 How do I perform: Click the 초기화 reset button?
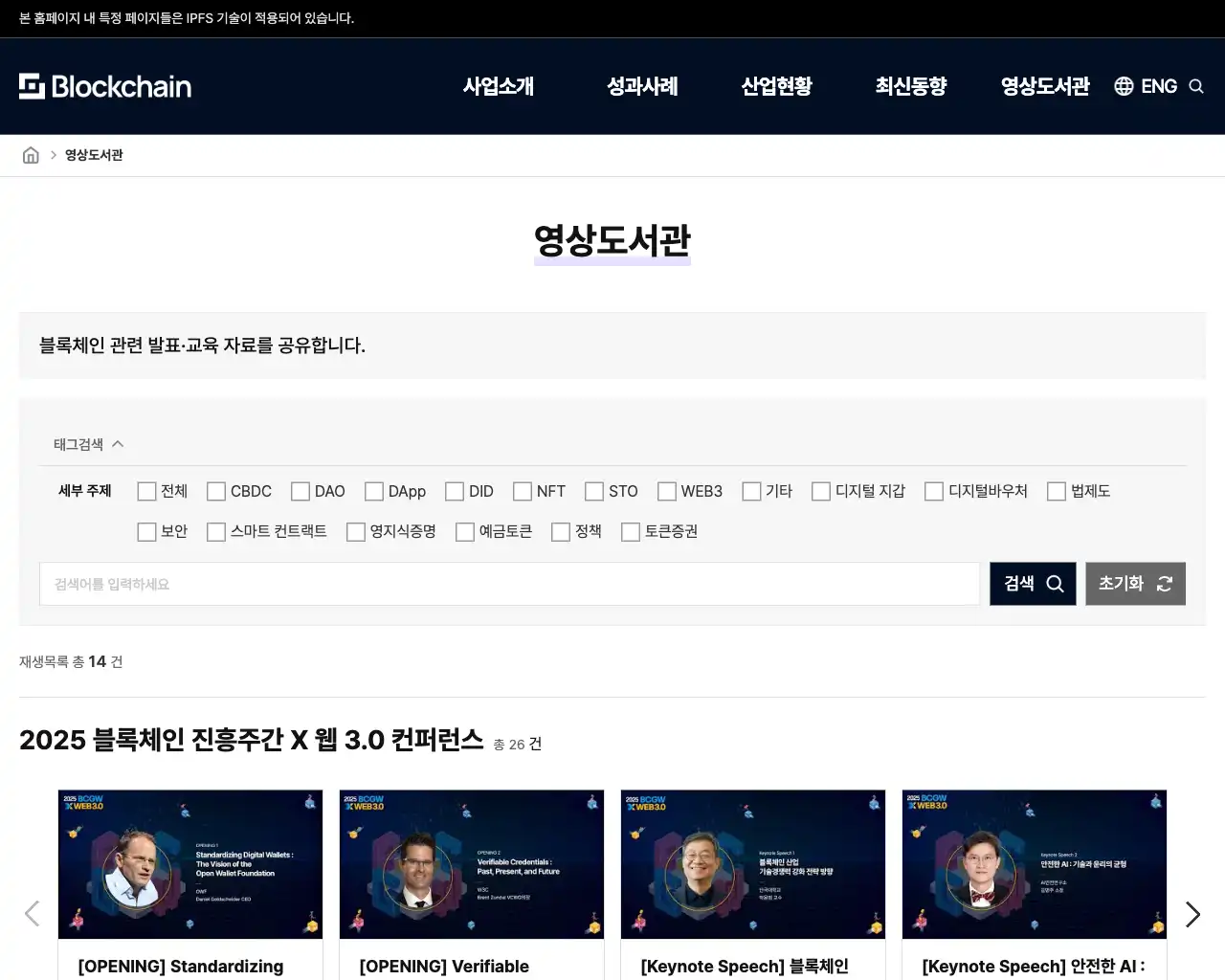click(x=1135, y=583)
